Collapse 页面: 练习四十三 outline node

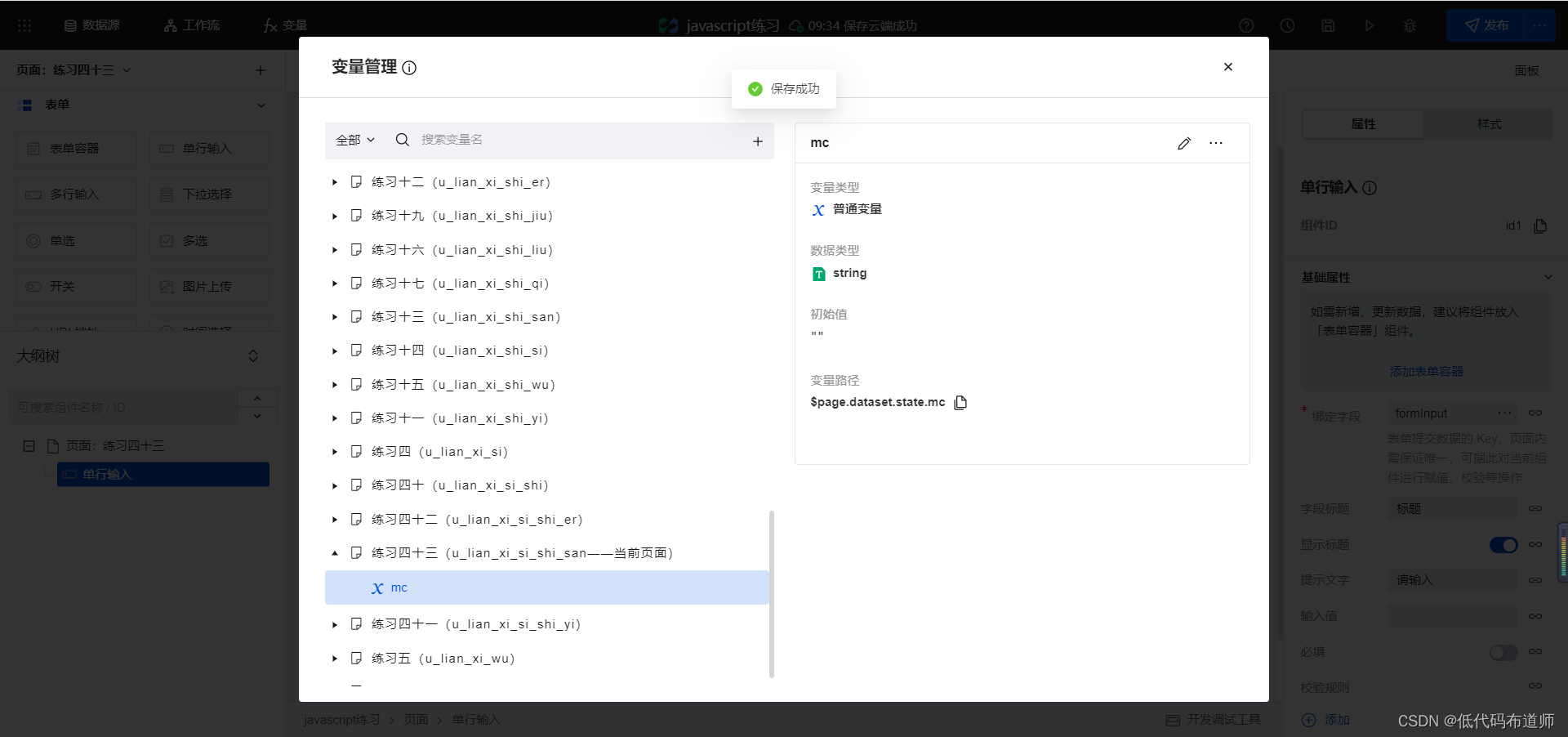point(29,446)
